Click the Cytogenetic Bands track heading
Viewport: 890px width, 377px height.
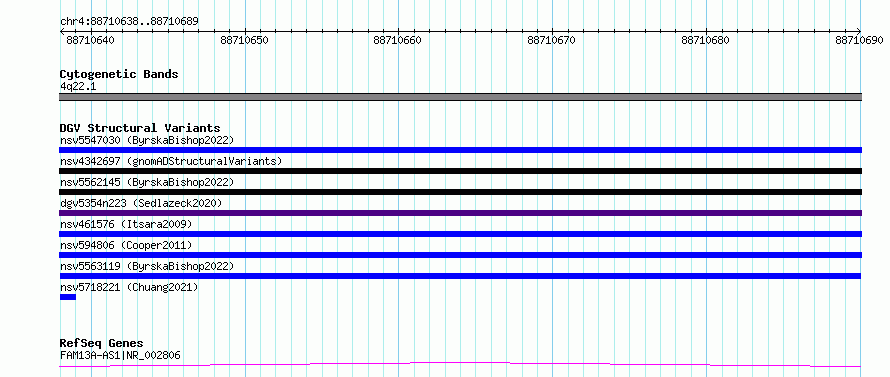[x=119, y=74]
